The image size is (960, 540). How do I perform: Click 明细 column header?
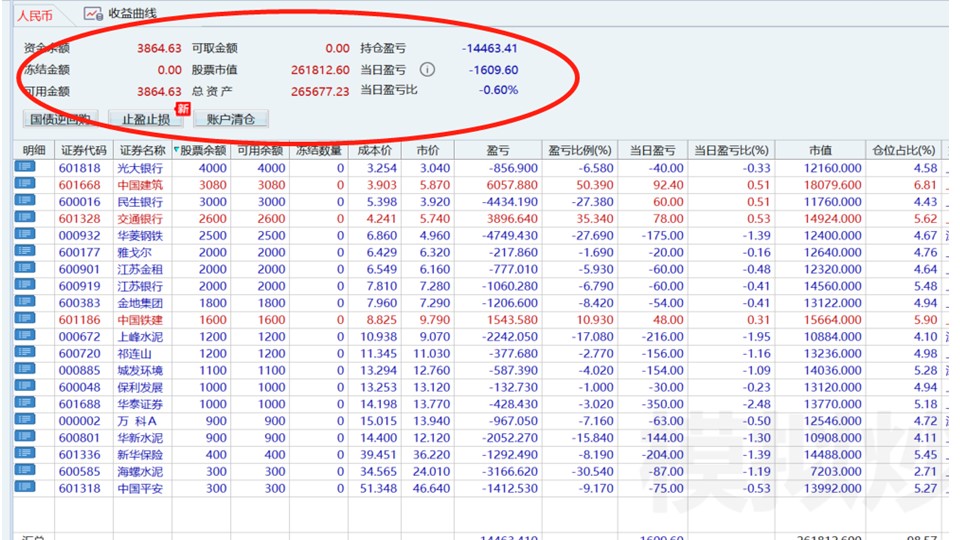coord(34,150)
